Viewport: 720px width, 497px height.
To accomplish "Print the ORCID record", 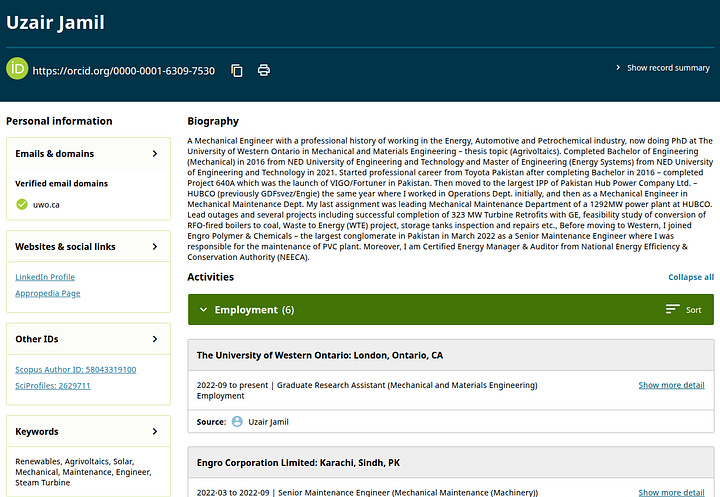I will point(264,70).
